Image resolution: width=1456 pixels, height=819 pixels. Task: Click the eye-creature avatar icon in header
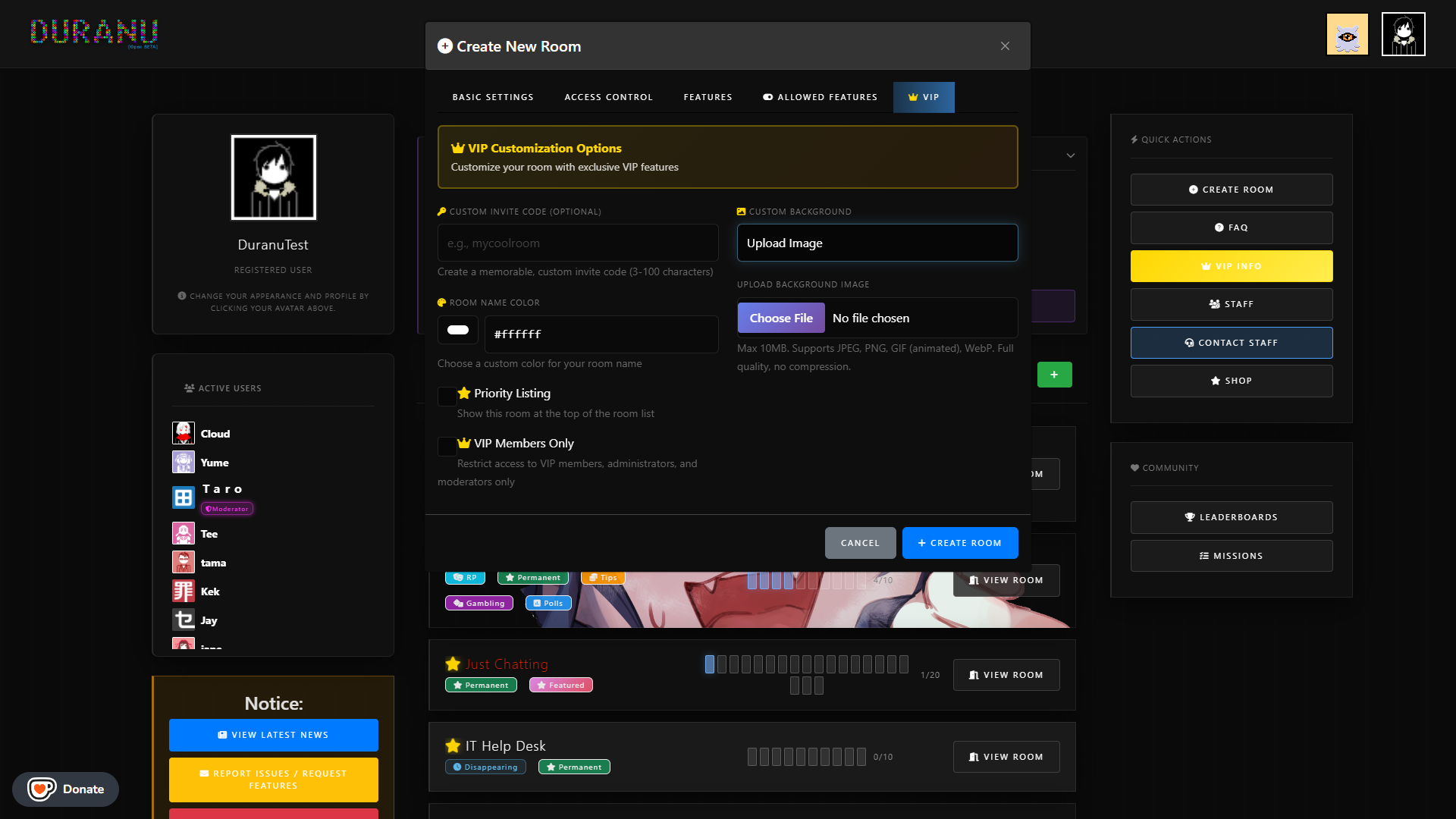1347,34
